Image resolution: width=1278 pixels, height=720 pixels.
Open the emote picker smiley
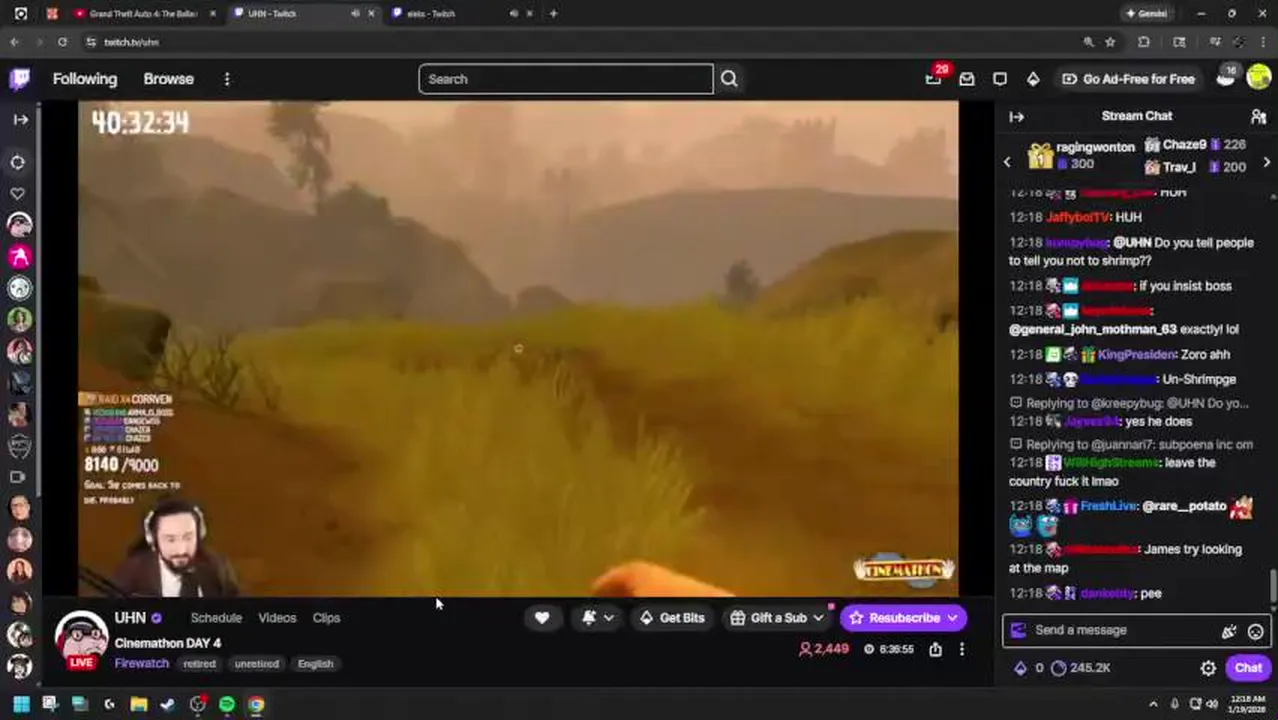coord(1255,631)
